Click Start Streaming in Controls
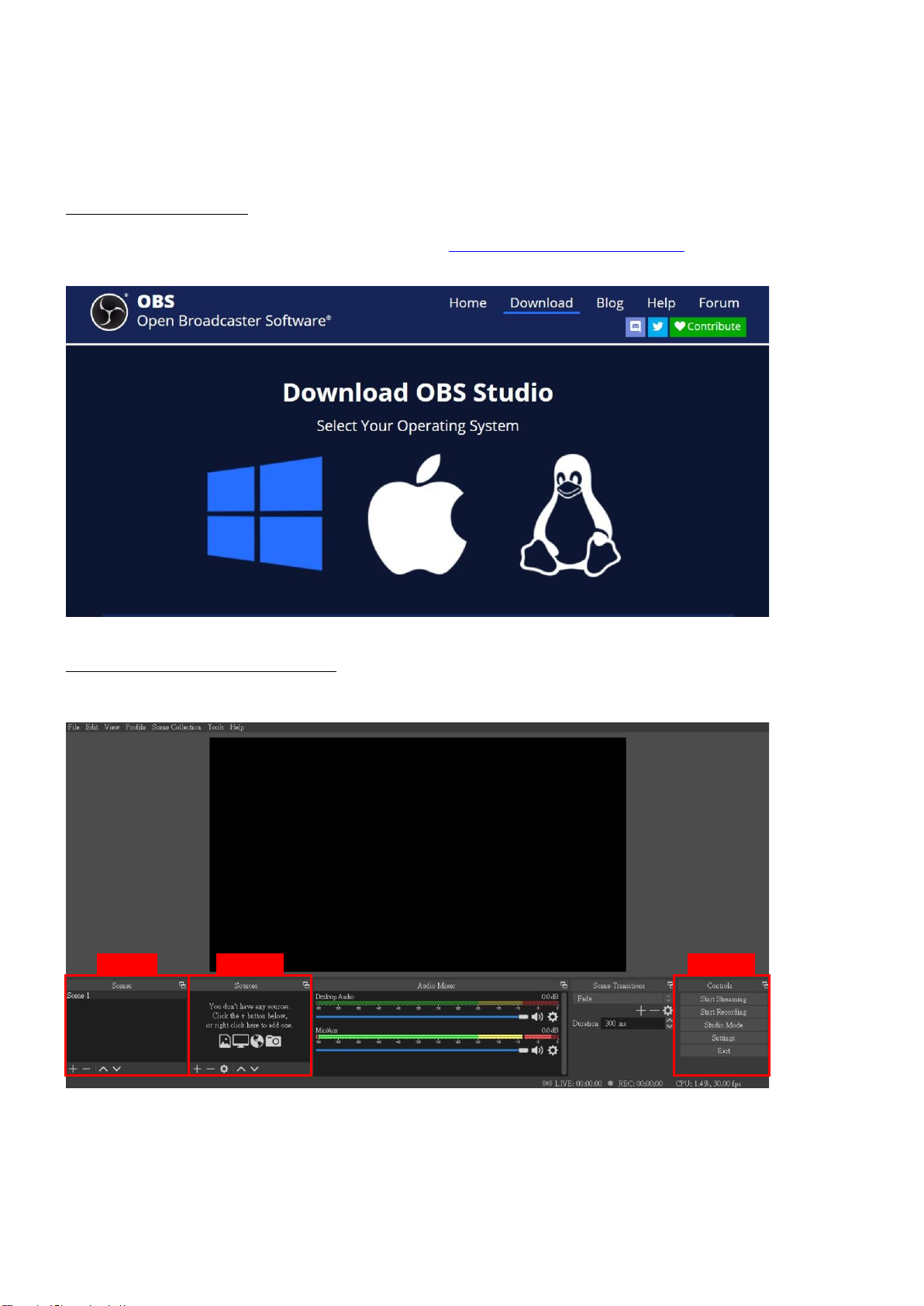This screenshot has height=1306, width=924. (x=723, y=999)
